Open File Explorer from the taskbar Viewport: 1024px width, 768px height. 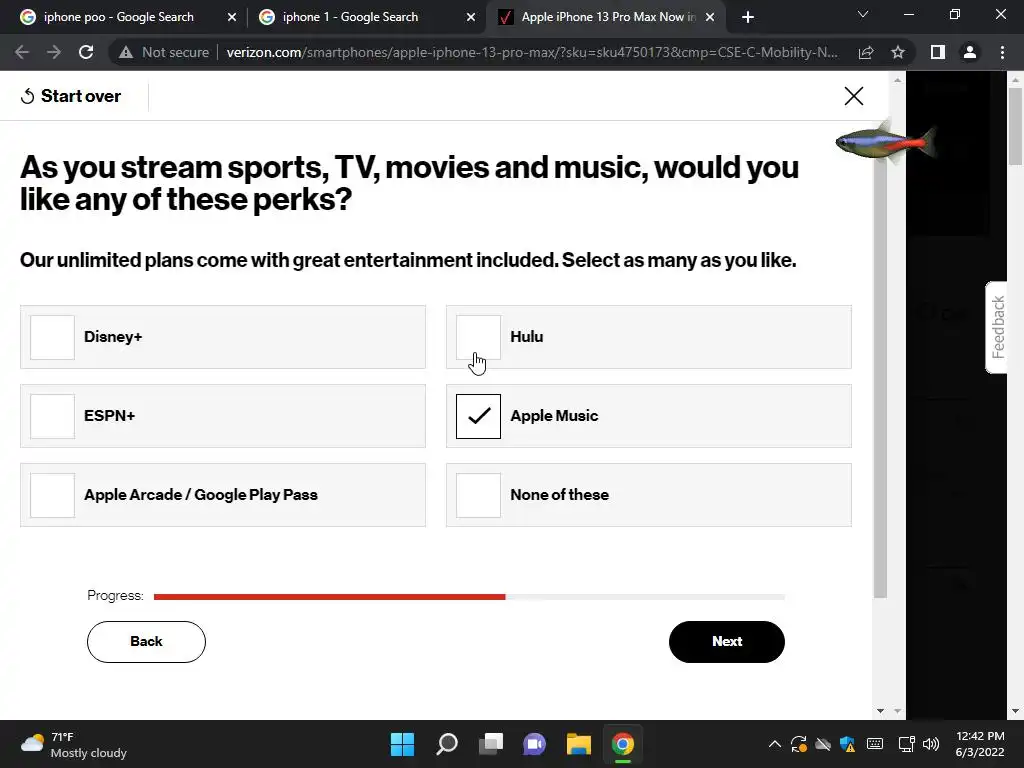[x=579, y=744]
